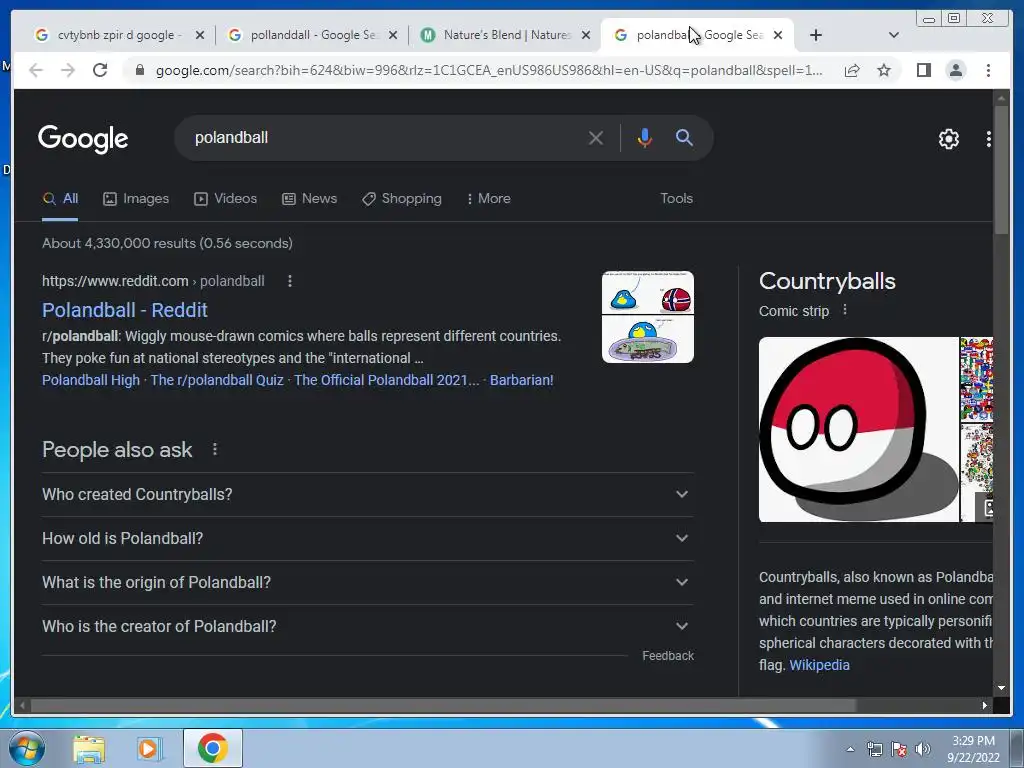Open the 'Polandball - Reddit' result
Viewport: 1024px width, 768px height.
(125, 310)
